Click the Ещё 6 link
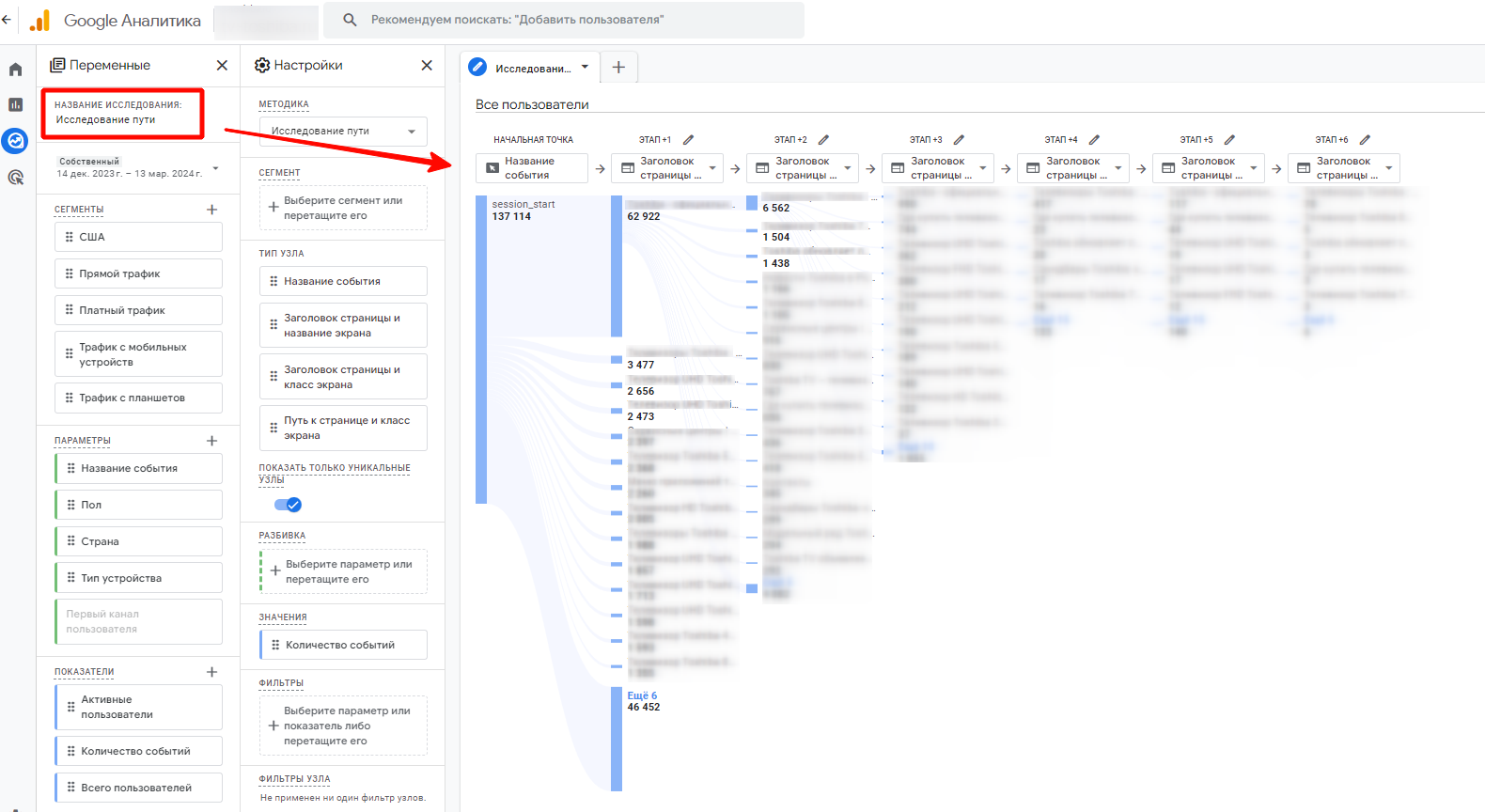The height and width of the screenshot is (812, 1485). click(x=642, y=695)
